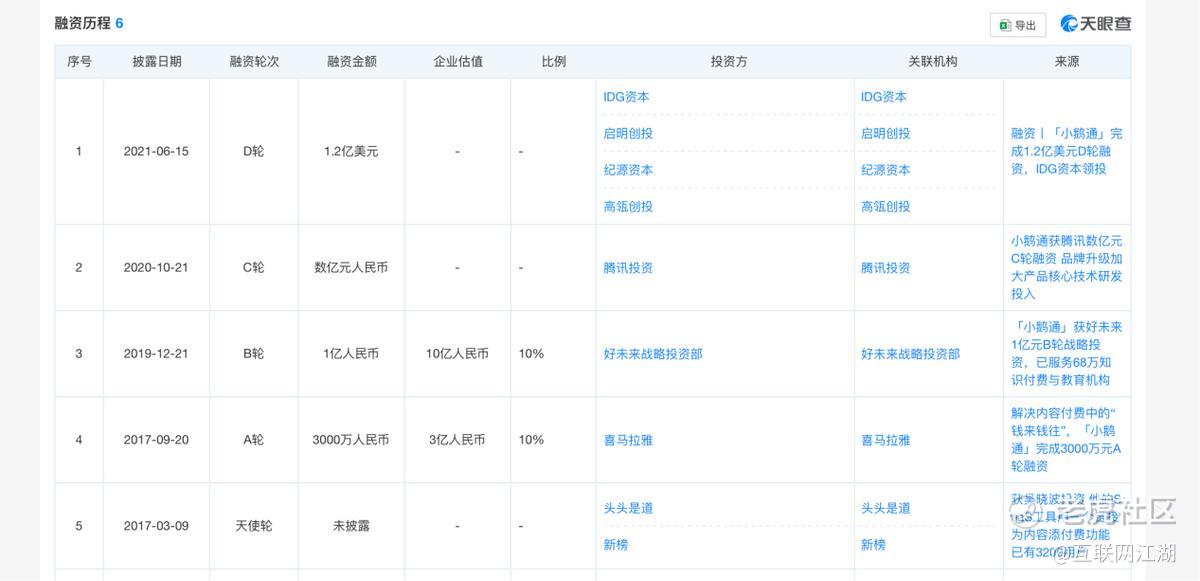Open 高瓴创投 link in 关联机构 column
Viewport: 1200px width, 581px height.
pos(886,206)
